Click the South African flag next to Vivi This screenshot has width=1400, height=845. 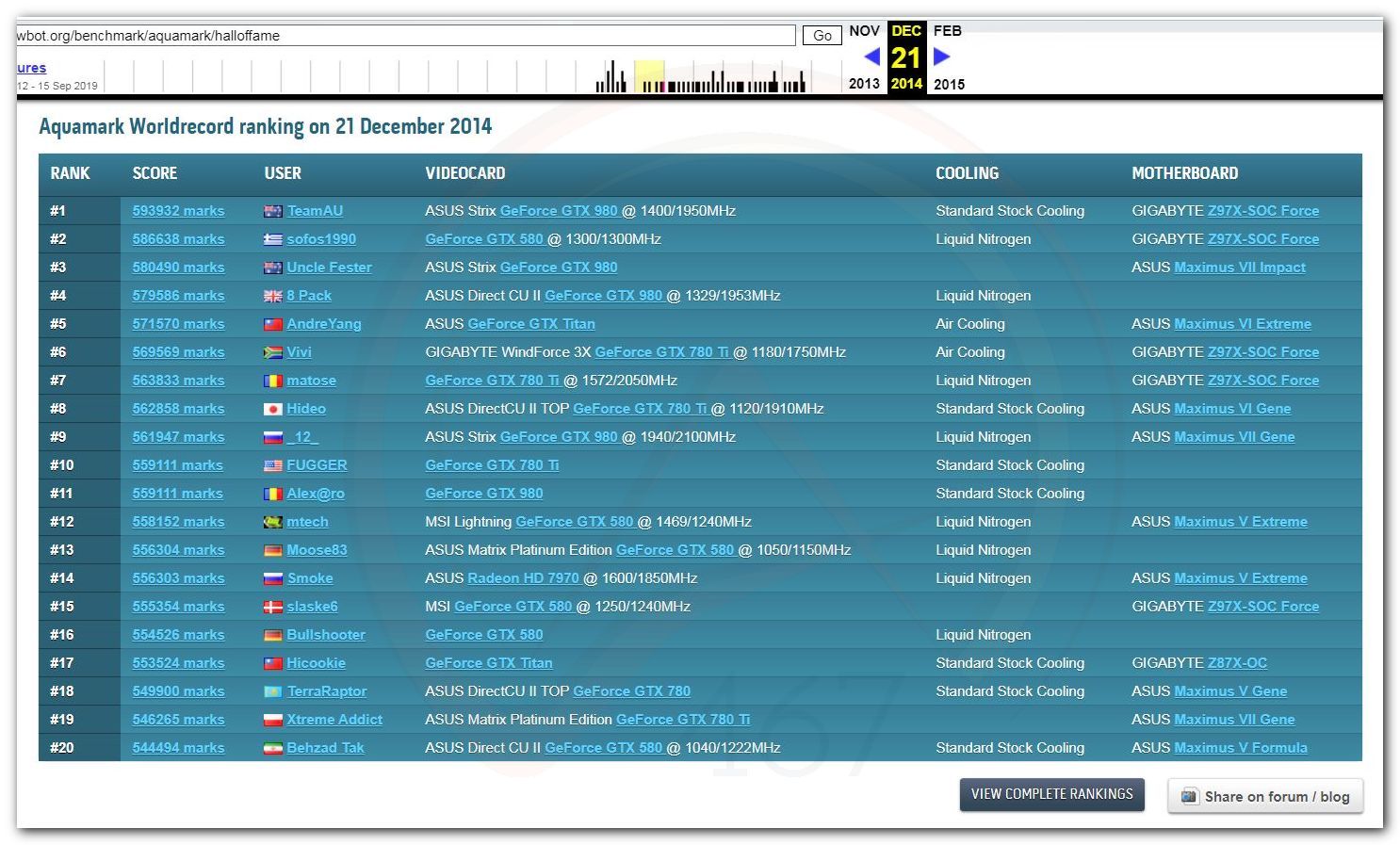(273, 353)
